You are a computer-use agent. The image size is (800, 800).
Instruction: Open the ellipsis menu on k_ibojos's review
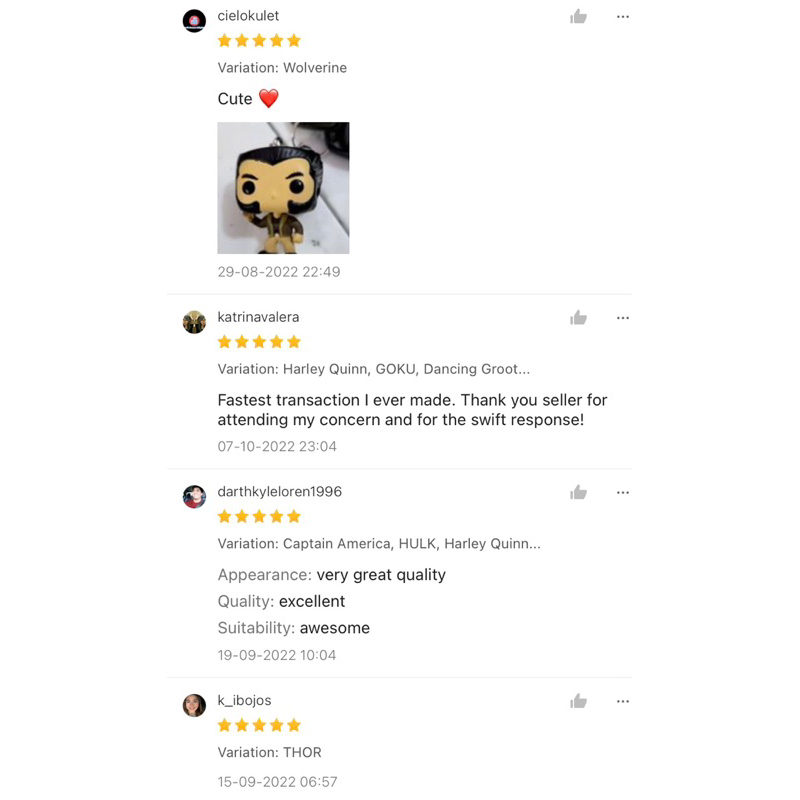pyautogui.click(x=623, y=702)
